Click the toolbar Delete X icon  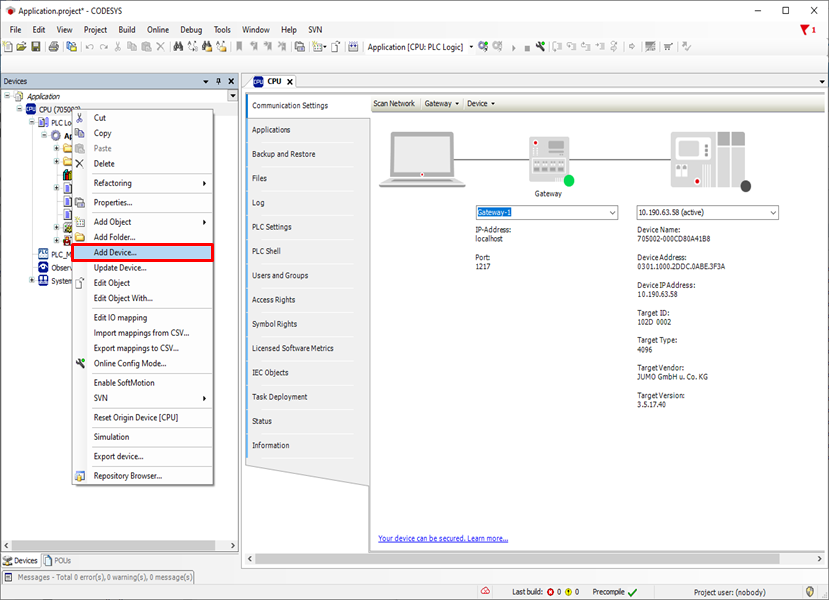coord(161,47)
